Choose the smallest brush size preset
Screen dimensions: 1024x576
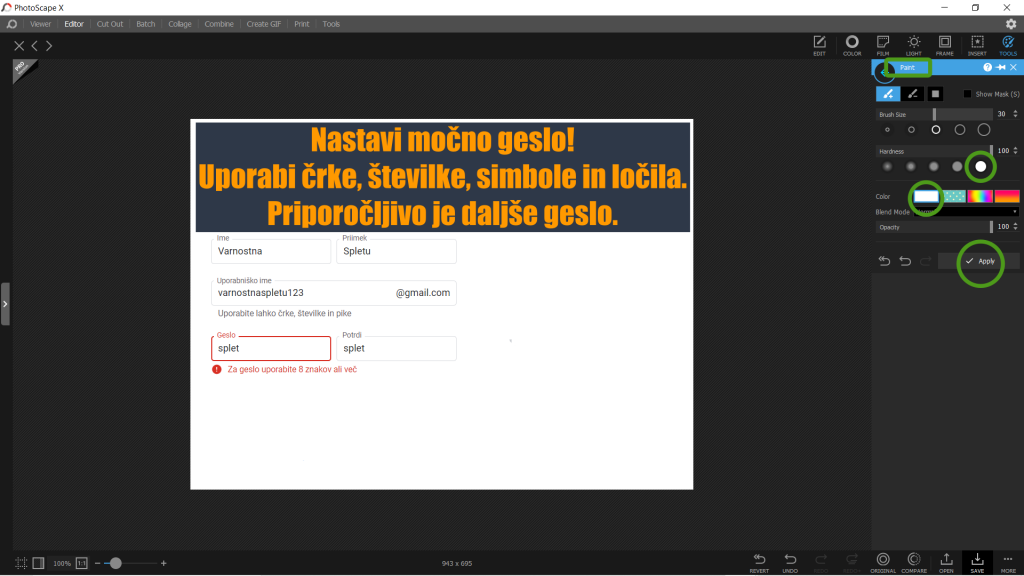887,130
